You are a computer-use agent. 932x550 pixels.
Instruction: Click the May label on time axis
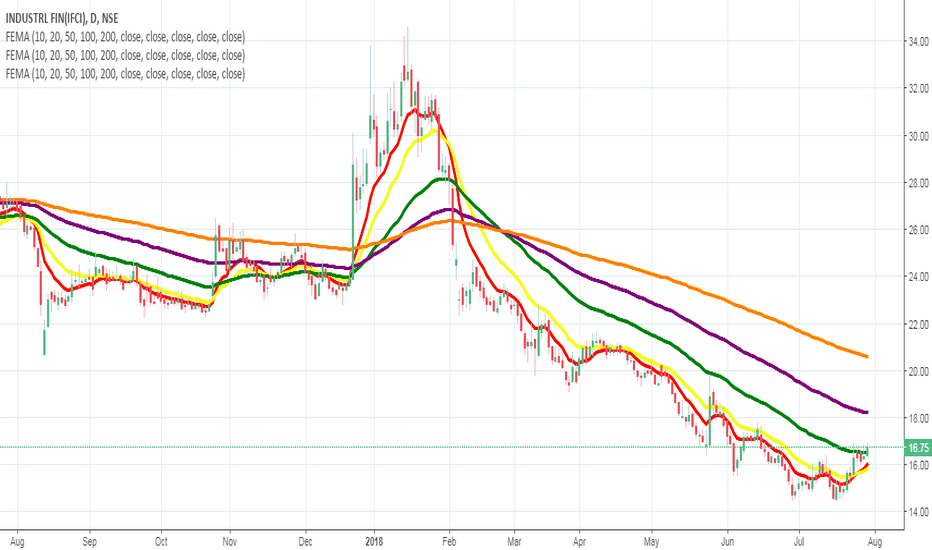pyautogui.click(x=651, y=542)
